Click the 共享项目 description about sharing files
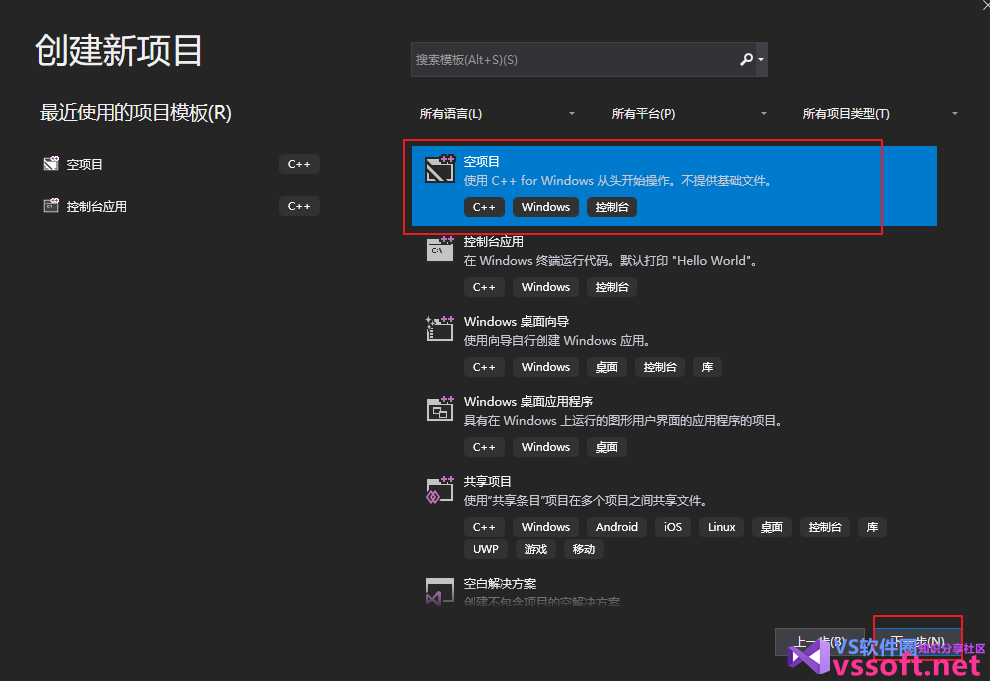This screenshot has width=990, height=681. coord(585,501)
